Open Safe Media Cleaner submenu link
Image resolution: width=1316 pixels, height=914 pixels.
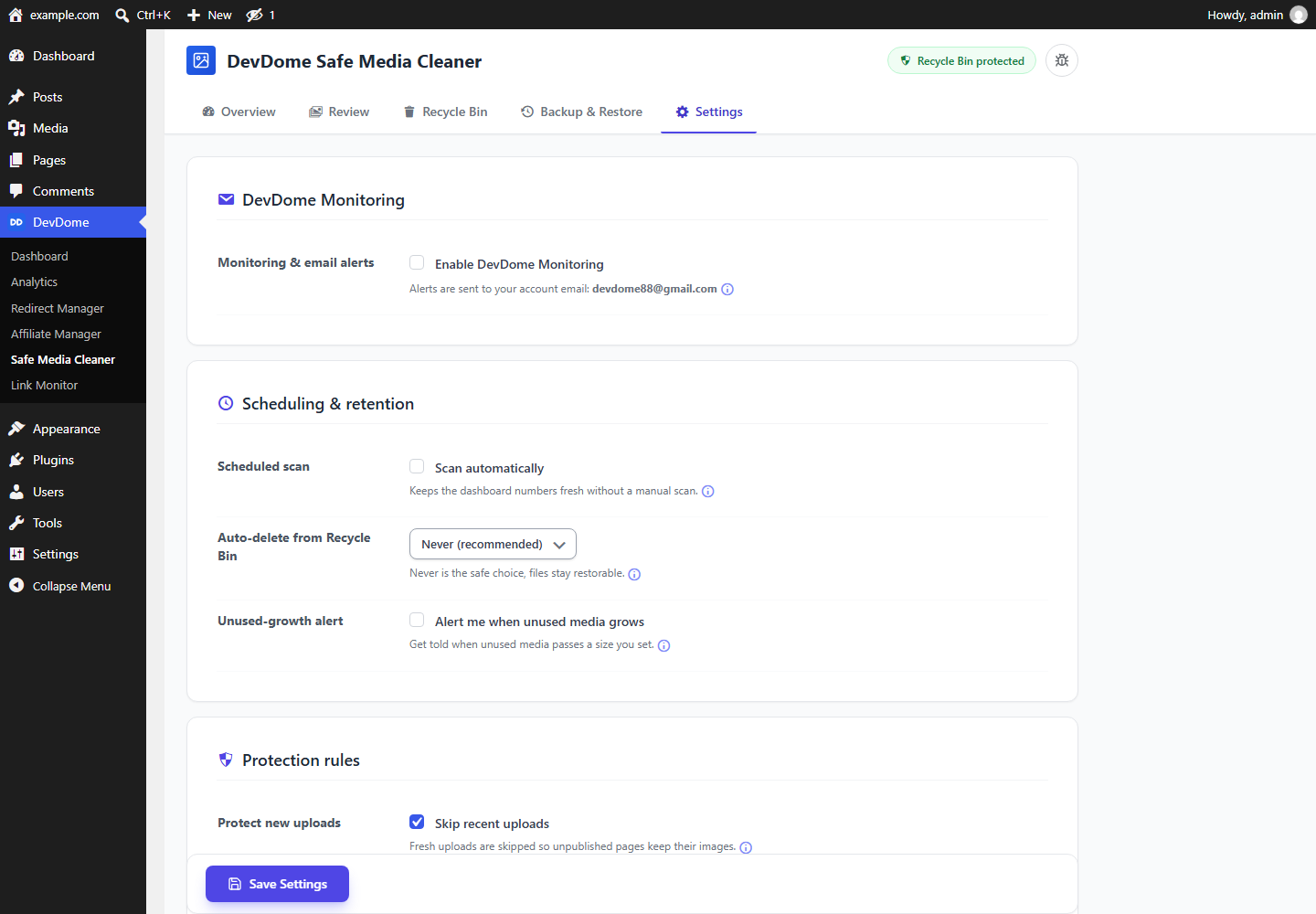pyautogui.click(x=63, y=359)
